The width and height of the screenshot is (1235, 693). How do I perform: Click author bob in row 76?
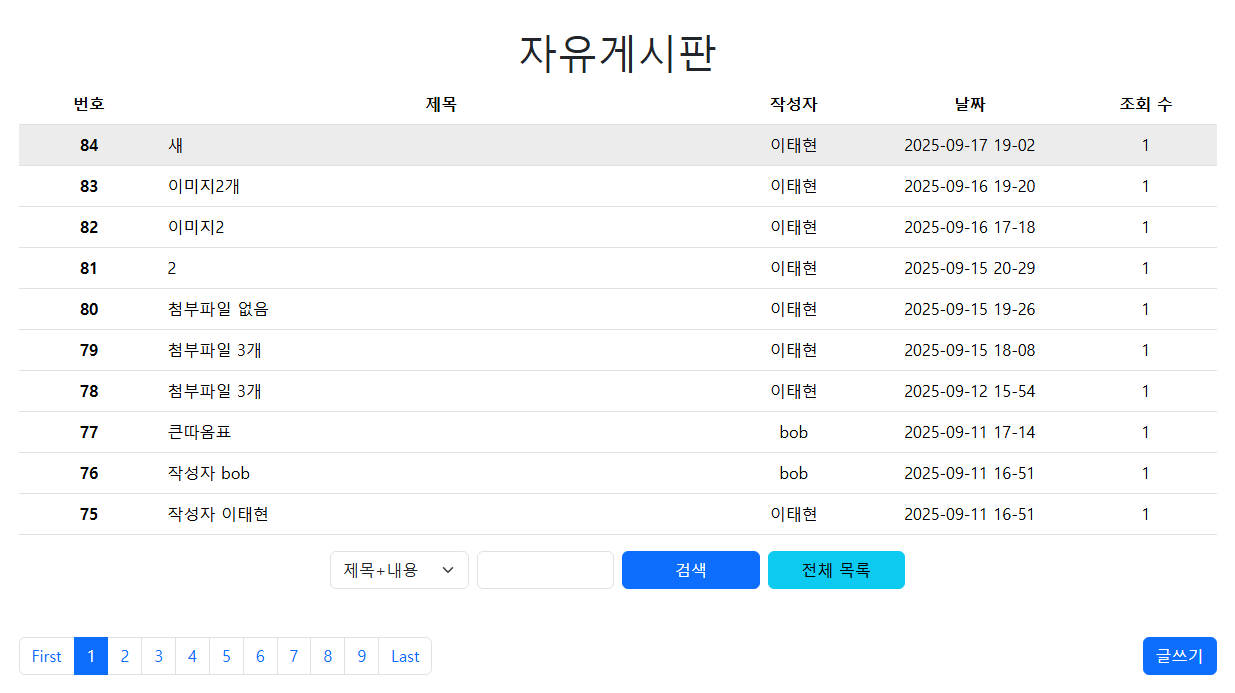click(x=794, y=473)
